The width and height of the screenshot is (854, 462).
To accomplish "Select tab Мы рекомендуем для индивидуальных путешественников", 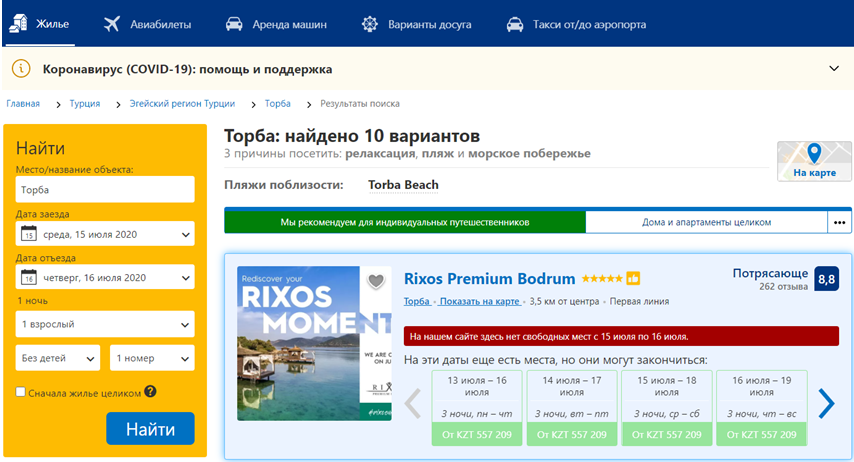I will click(405, 222).
